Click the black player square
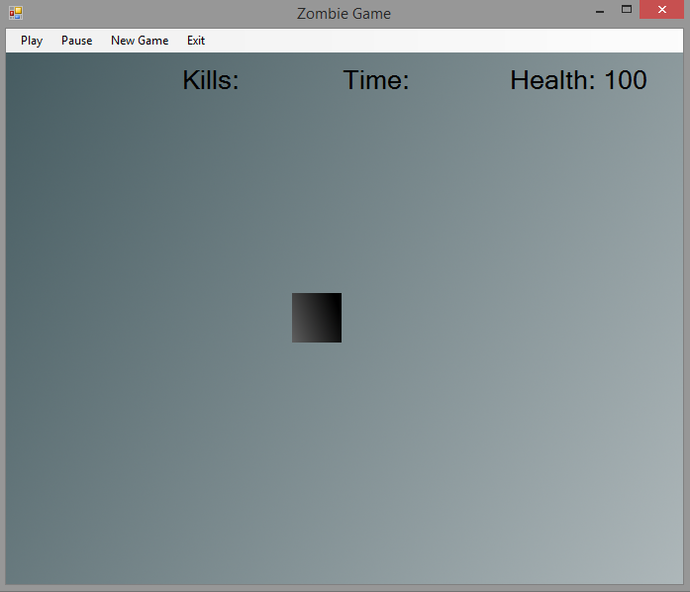Image resolution: width=690 pixels, height=592 pixels. pos(316,318)
